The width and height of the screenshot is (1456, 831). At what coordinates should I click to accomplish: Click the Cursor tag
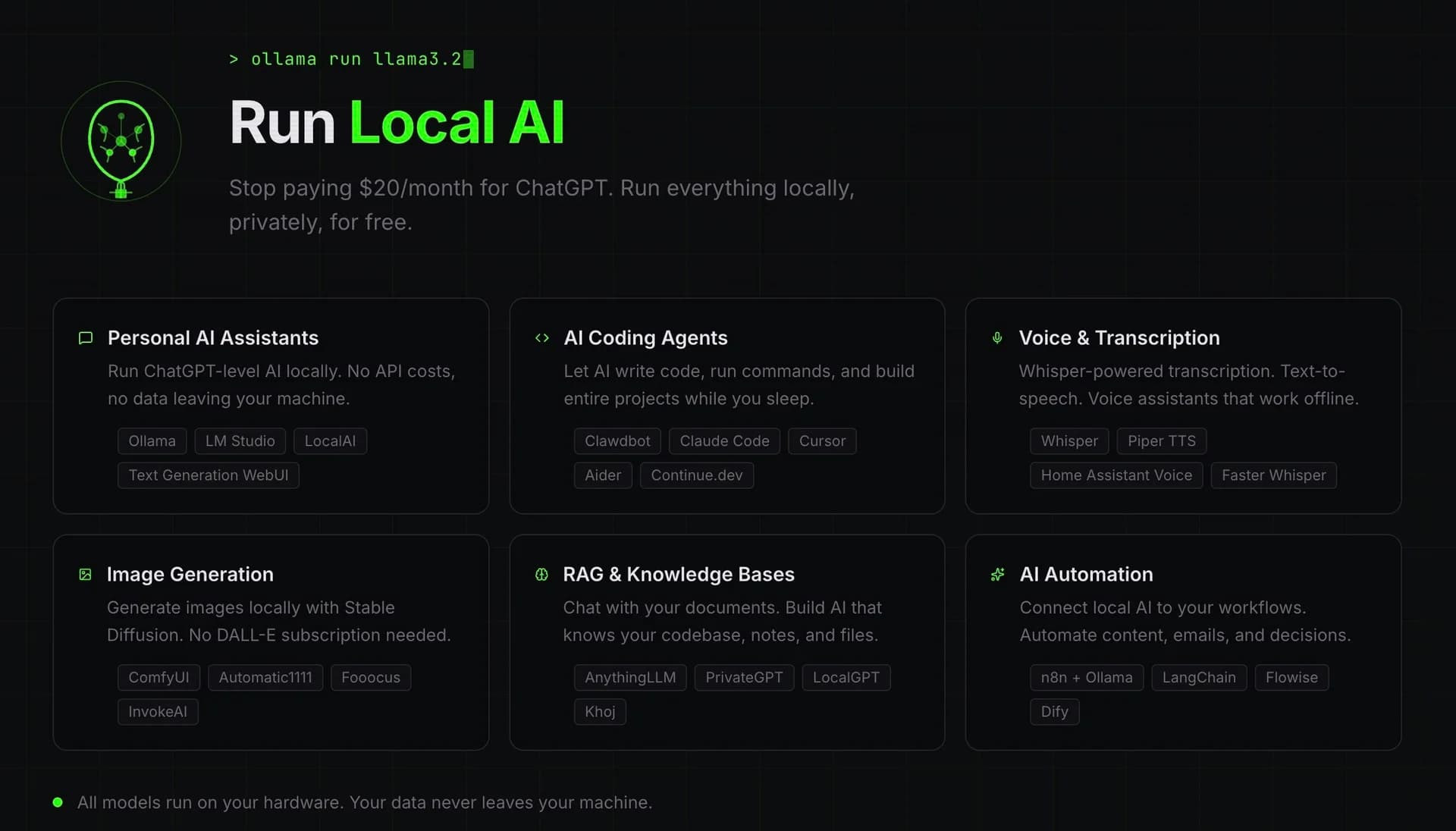[822, 441]
